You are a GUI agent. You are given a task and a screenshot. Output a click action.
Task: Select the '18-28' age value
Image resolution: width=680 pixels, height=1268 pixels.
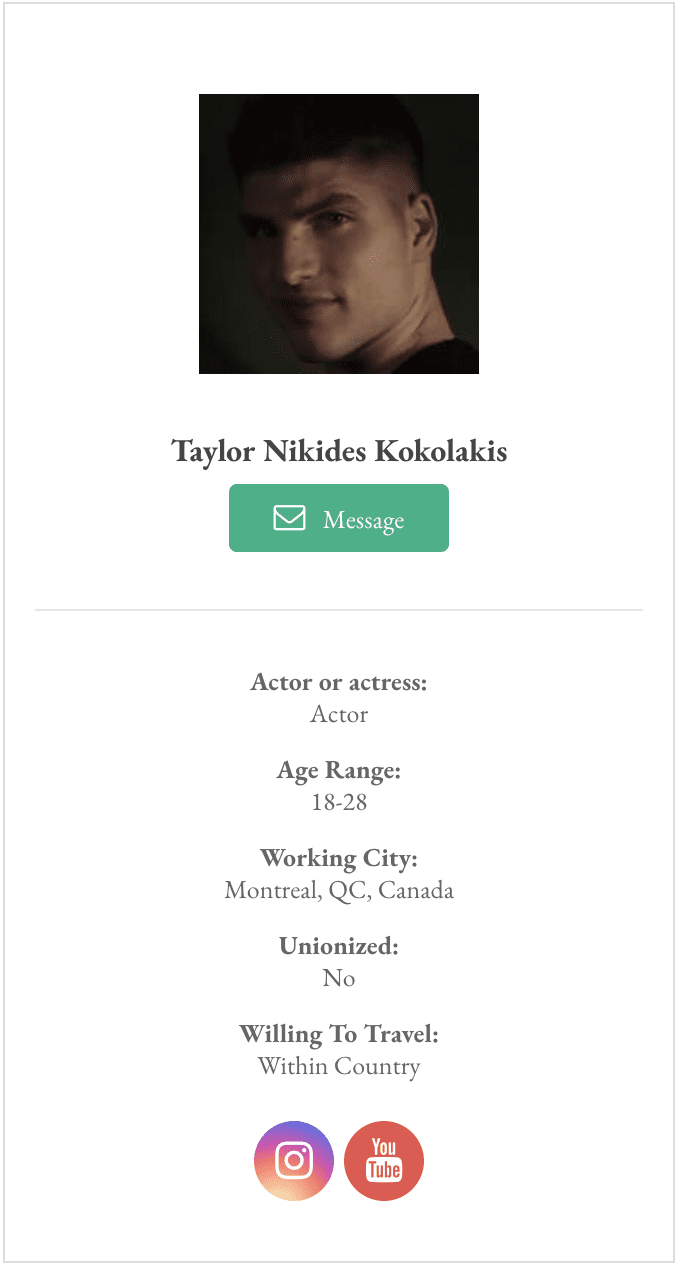[x=339, y=802]
